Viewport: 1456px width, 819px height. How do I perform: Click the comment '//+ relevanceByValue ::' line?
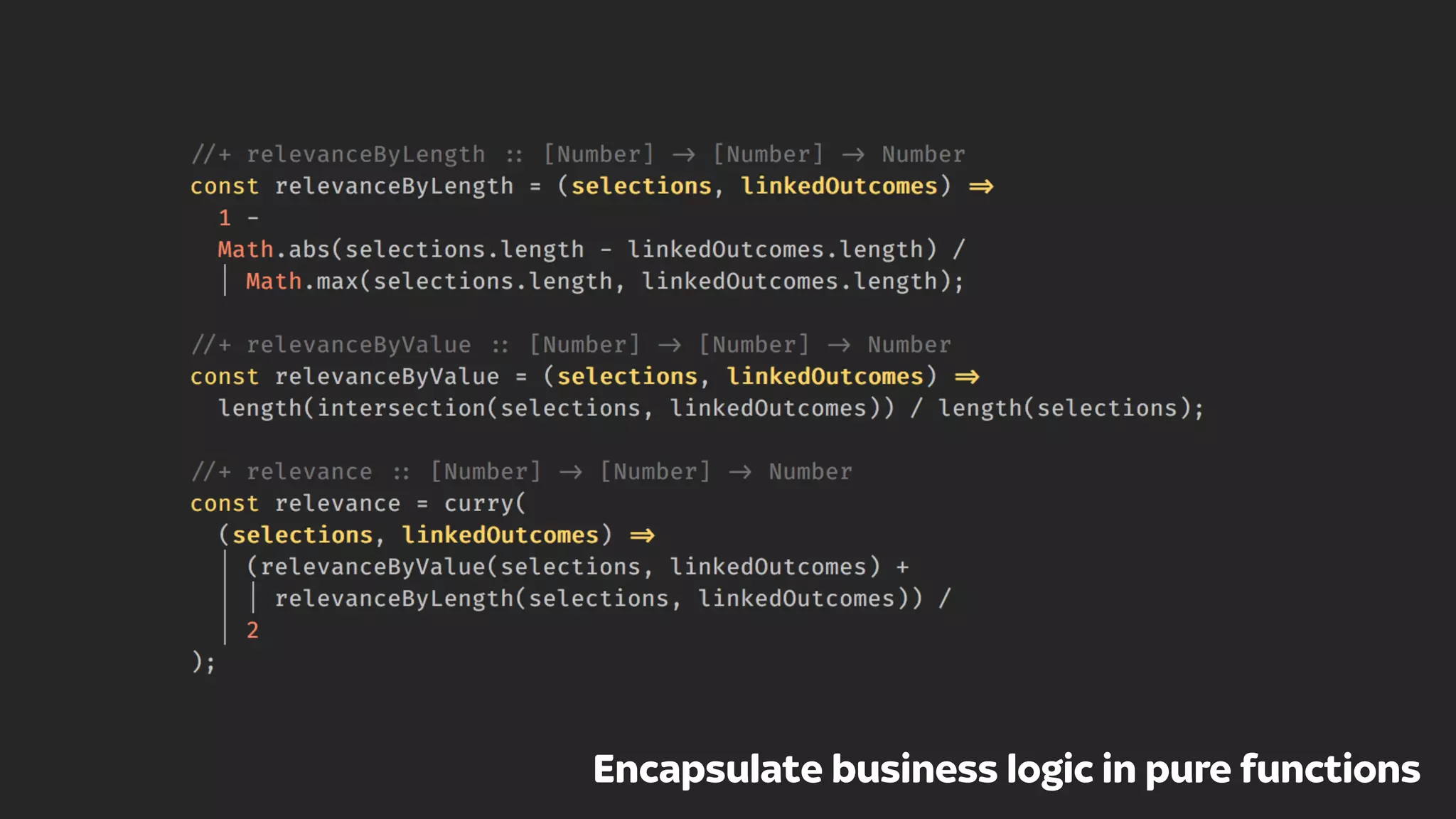[571, 345]
